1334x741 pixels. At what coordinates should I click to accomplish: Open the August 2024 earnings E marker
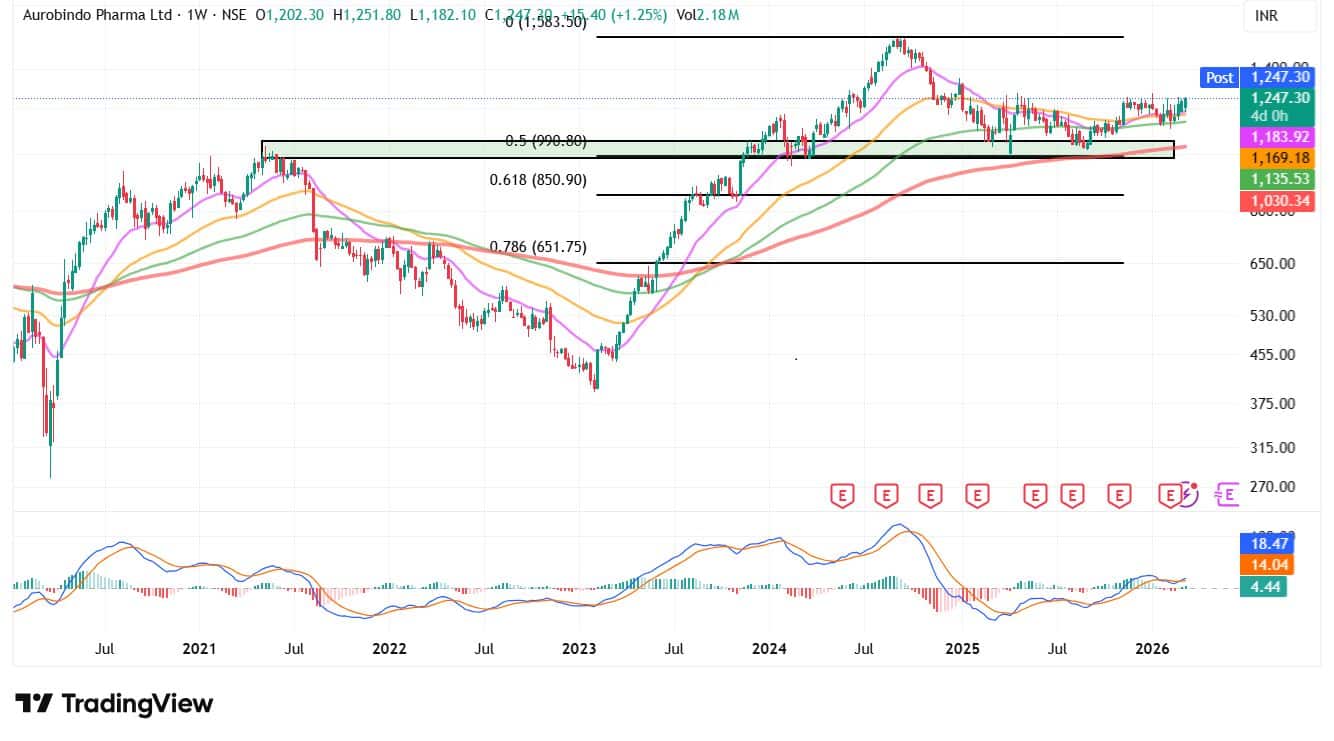click(x=887, y=494)
